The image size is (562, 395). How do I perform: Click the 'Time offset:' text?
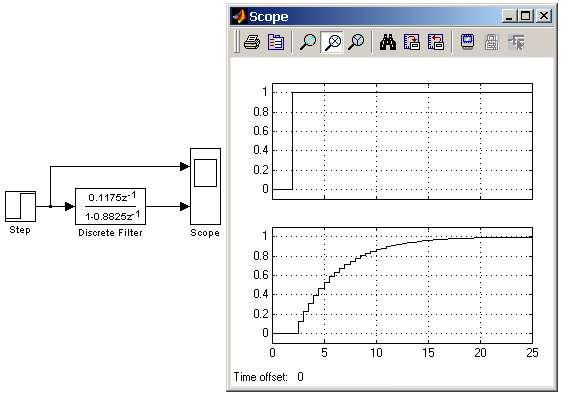(x=261, y=377)
